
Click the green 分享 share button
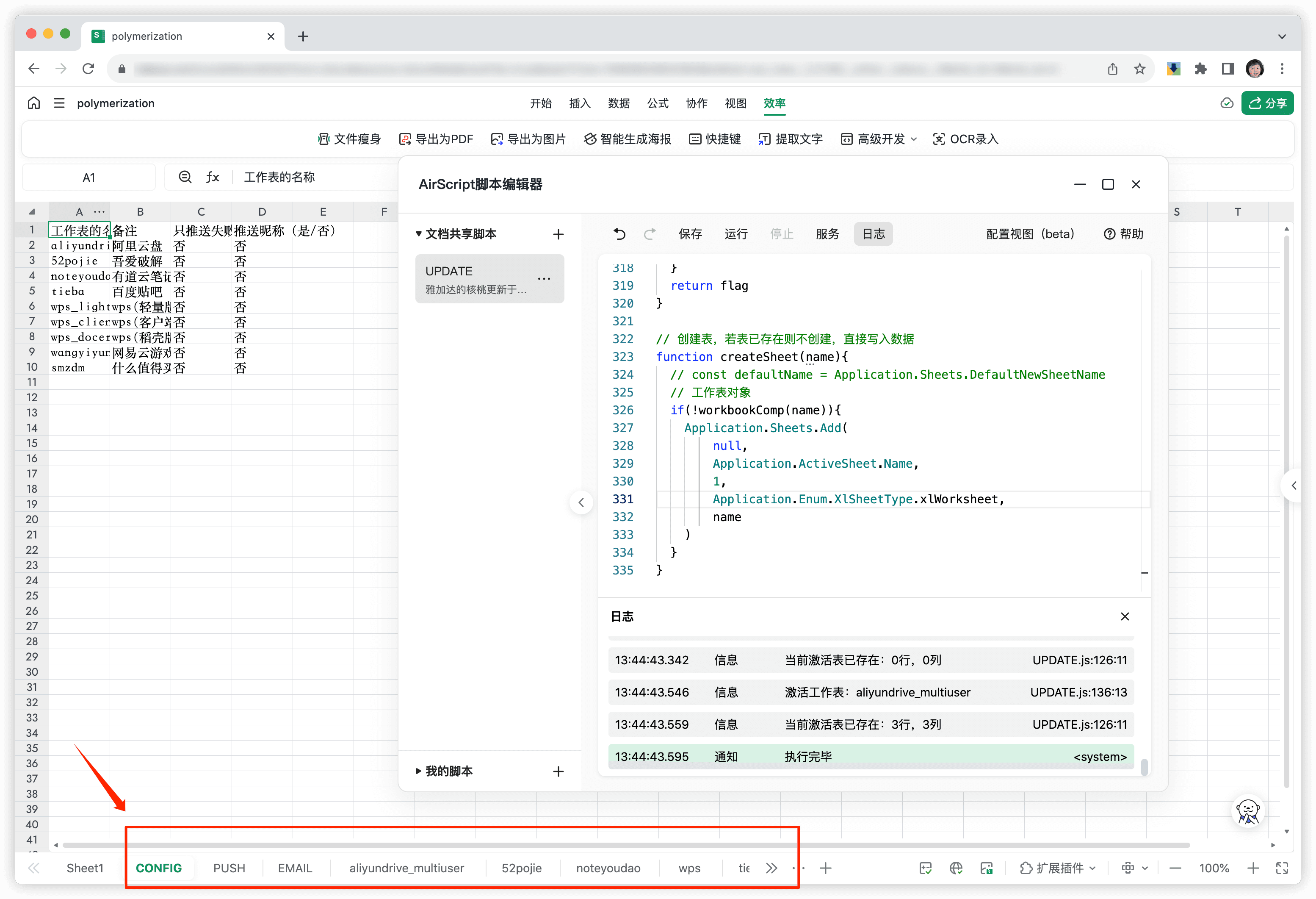[x=1267, y=103]
